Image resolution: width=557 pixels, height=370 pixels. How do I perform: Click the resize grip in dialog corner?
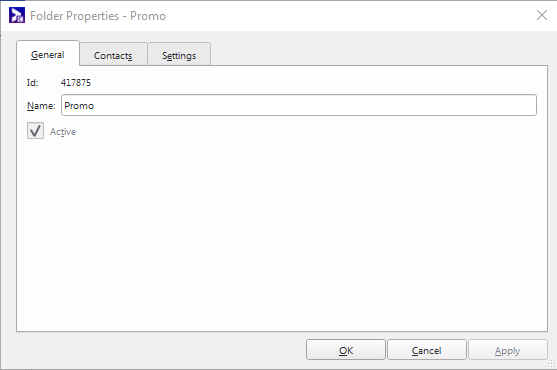tap(552, 364)
